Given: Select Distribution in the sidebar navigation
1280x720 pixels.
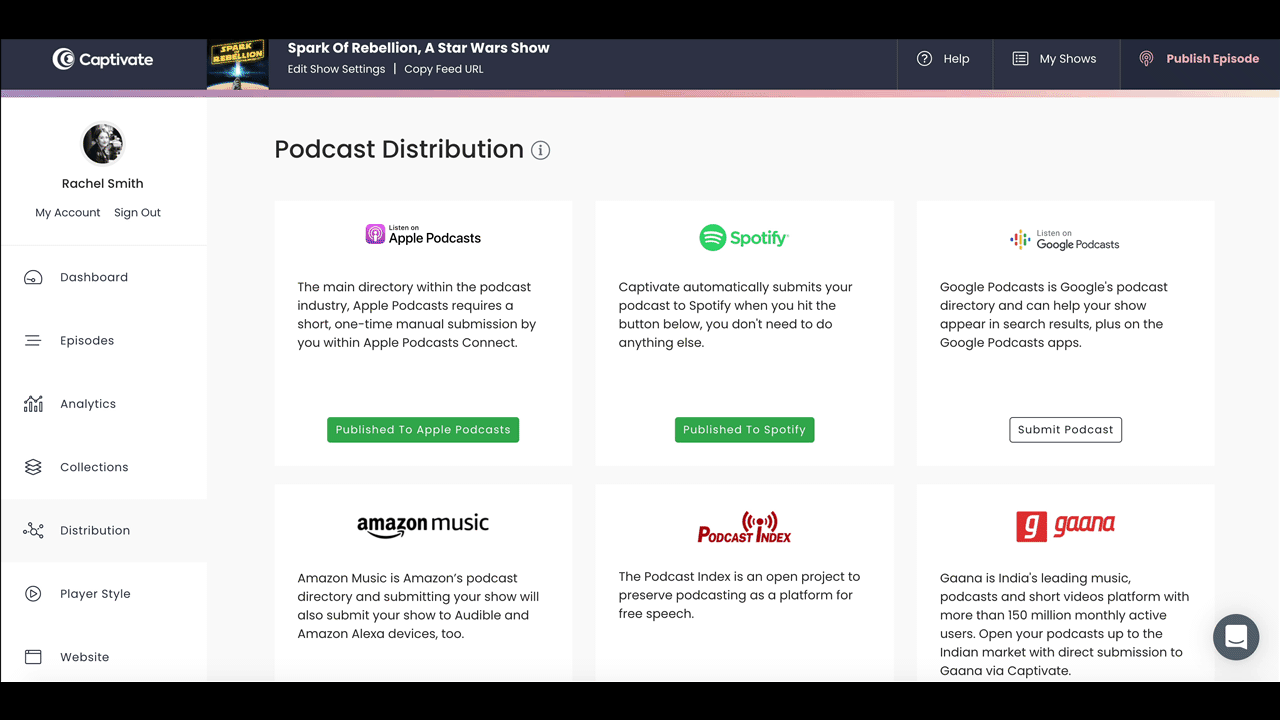Looking at the screenshot, I should (34, 530).
